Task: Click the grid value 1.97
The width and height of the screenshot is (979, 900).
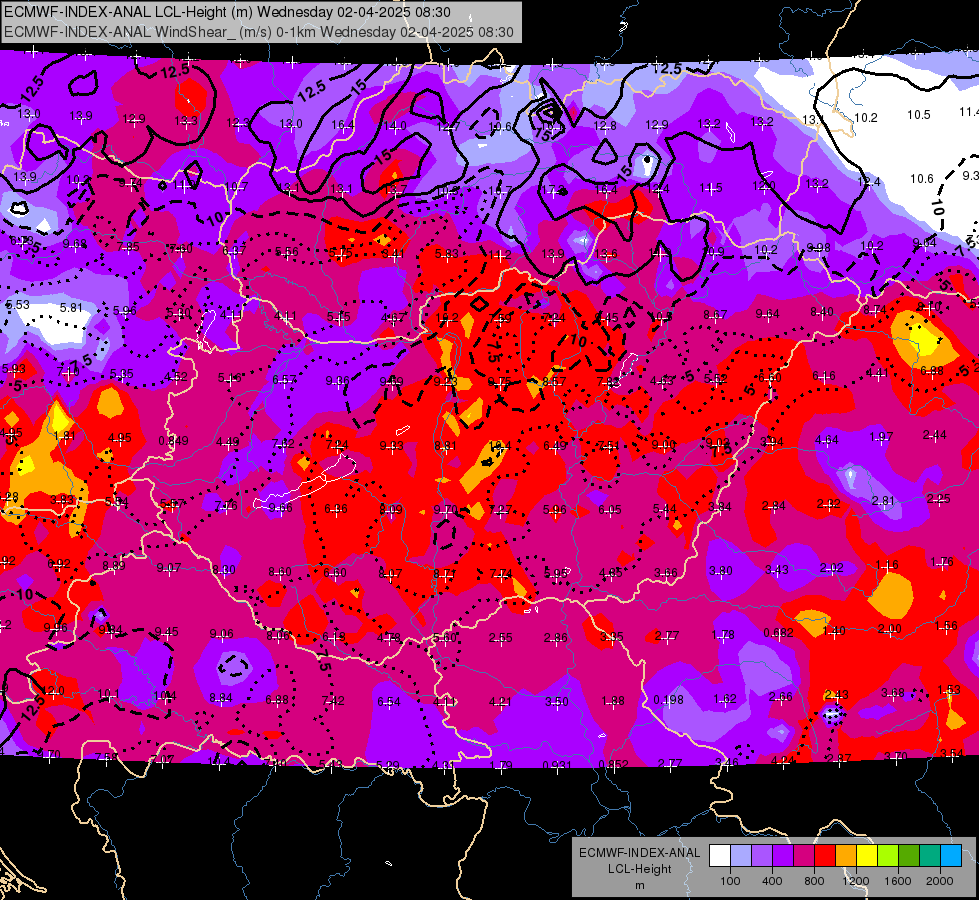Action: point(881,436)
